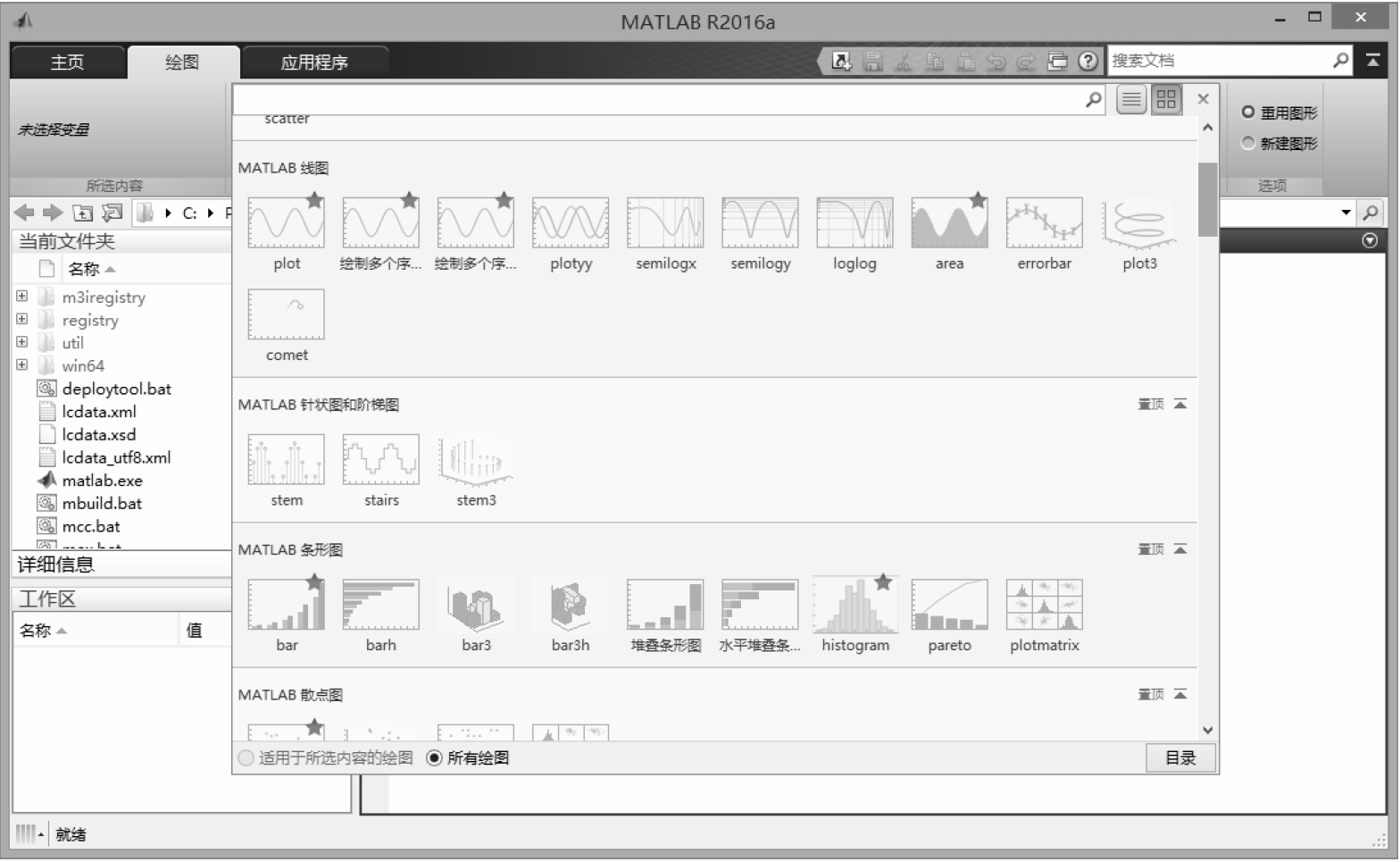Pick the pareto chart icon
This screenshot has height=862, width=1400.
pyautogui.click(x=949, y=606)
